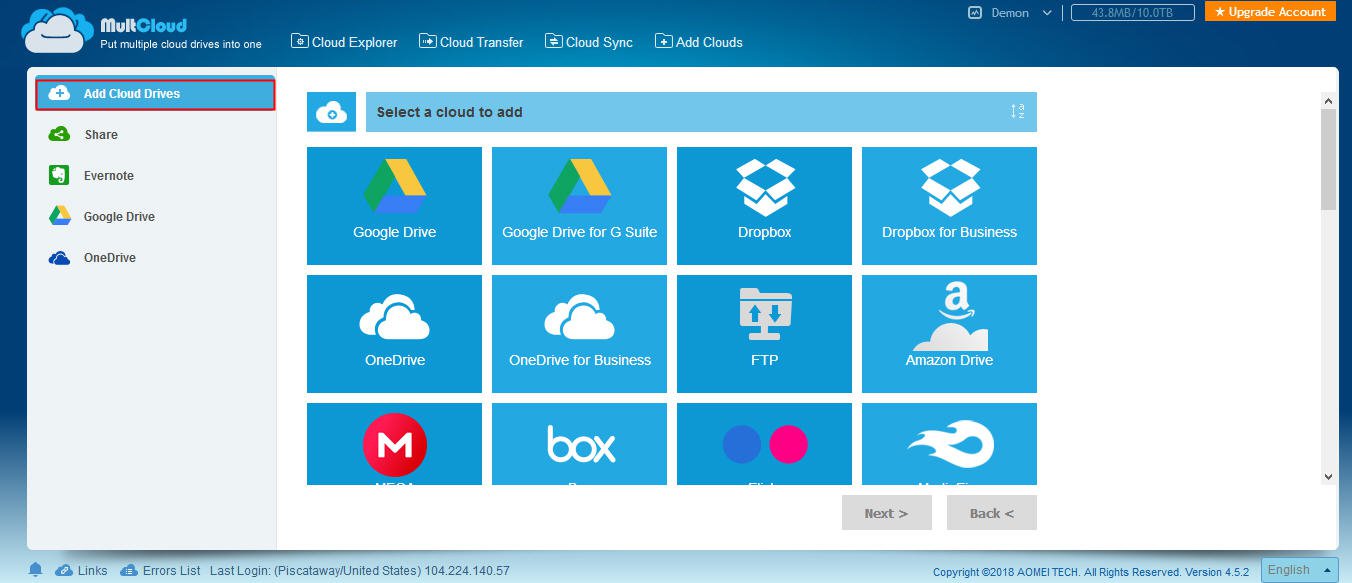
Task: Select the Dropbox for Business tile
Action: (949, 206)
